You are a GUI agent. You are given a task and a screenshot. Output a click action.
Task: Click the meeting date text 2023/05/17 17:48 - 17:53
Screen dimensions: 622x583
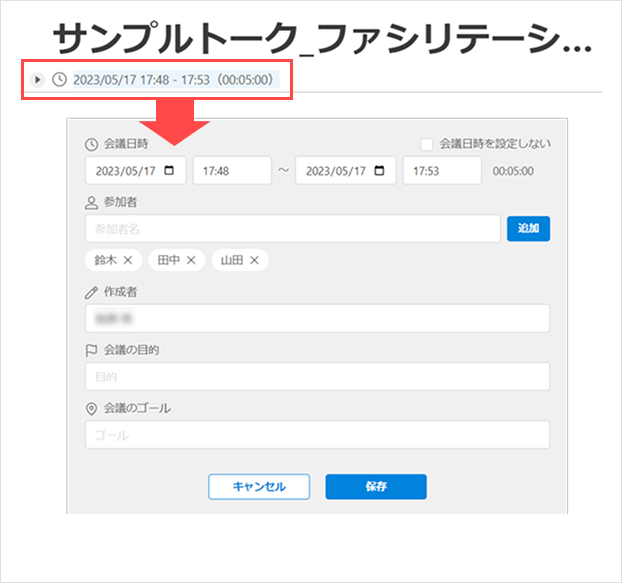[170, 79]
